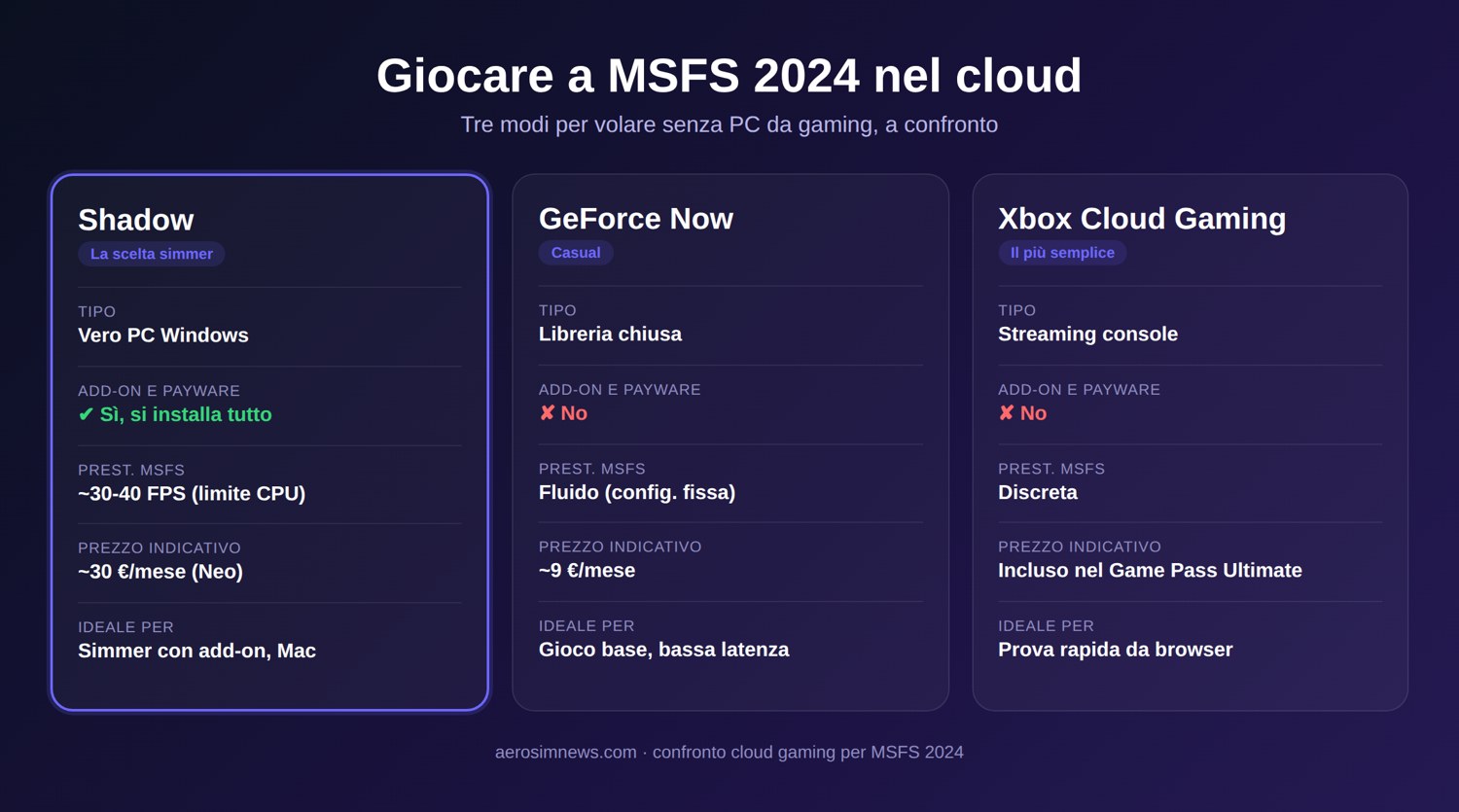
Task: Click 'Fluido (config. fissa)' value
Action: [x=637, y=493]
